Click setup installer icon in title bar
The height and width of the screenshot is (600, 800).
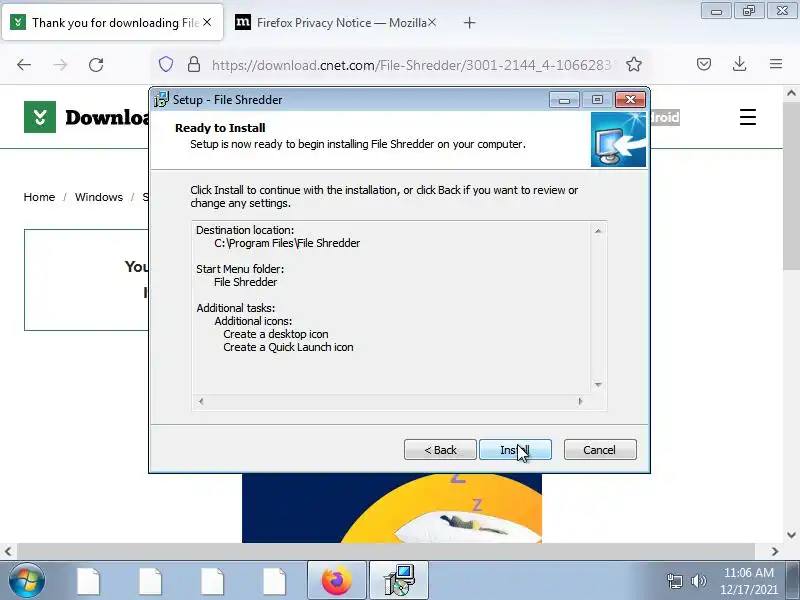(x=161, y=99)
